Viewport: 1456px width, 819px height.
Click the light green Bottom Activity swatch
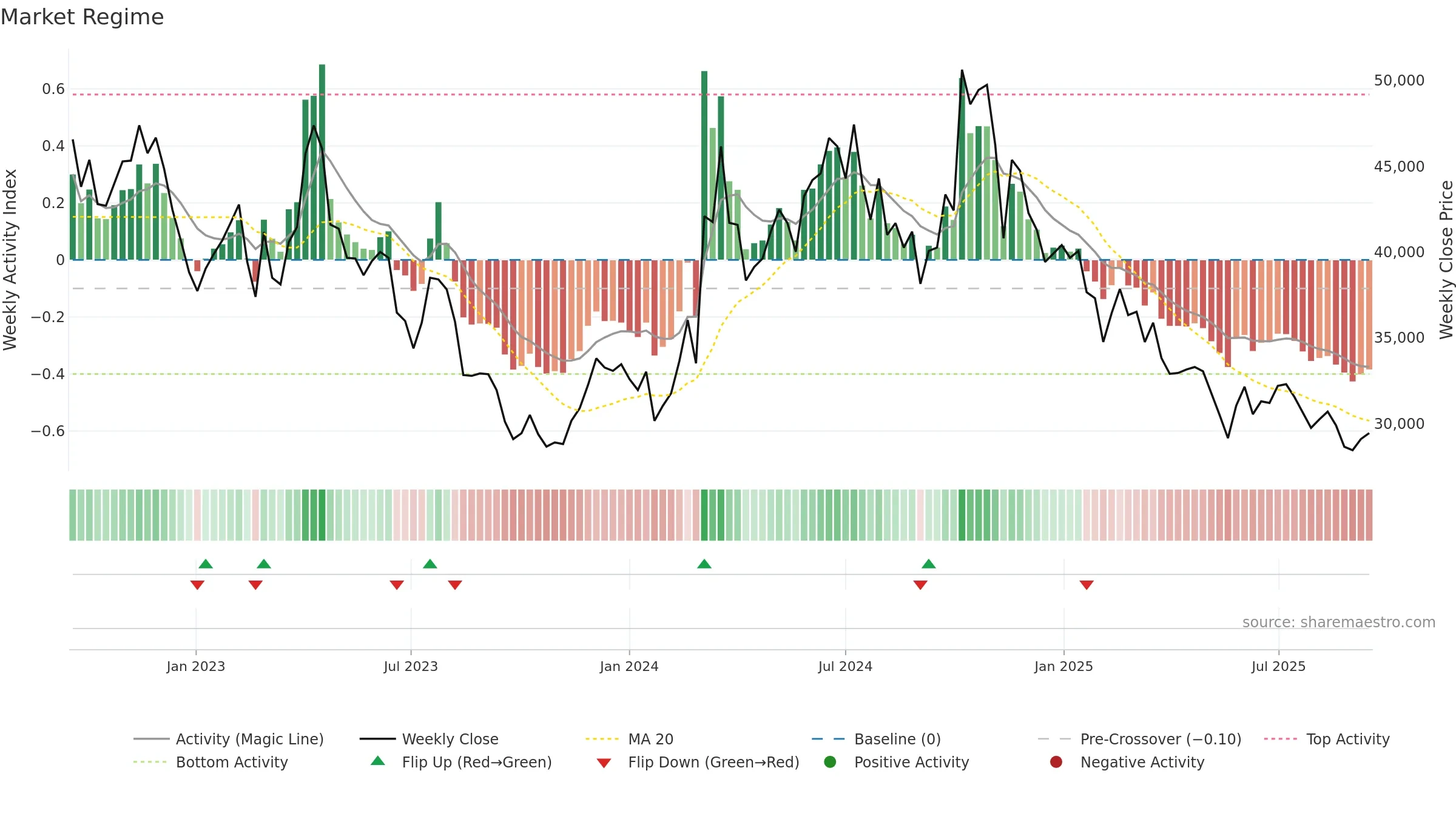(x=150, y=762)
